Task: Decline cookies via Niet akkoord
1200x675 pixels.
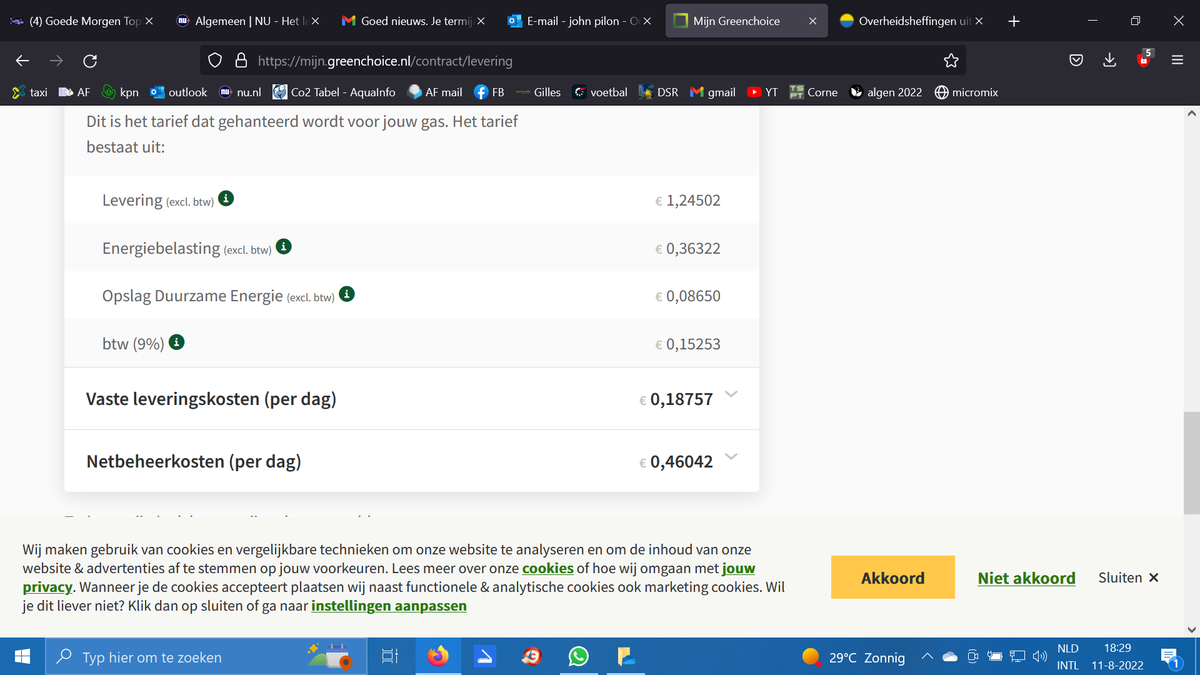Action: tap(1026, 578)
